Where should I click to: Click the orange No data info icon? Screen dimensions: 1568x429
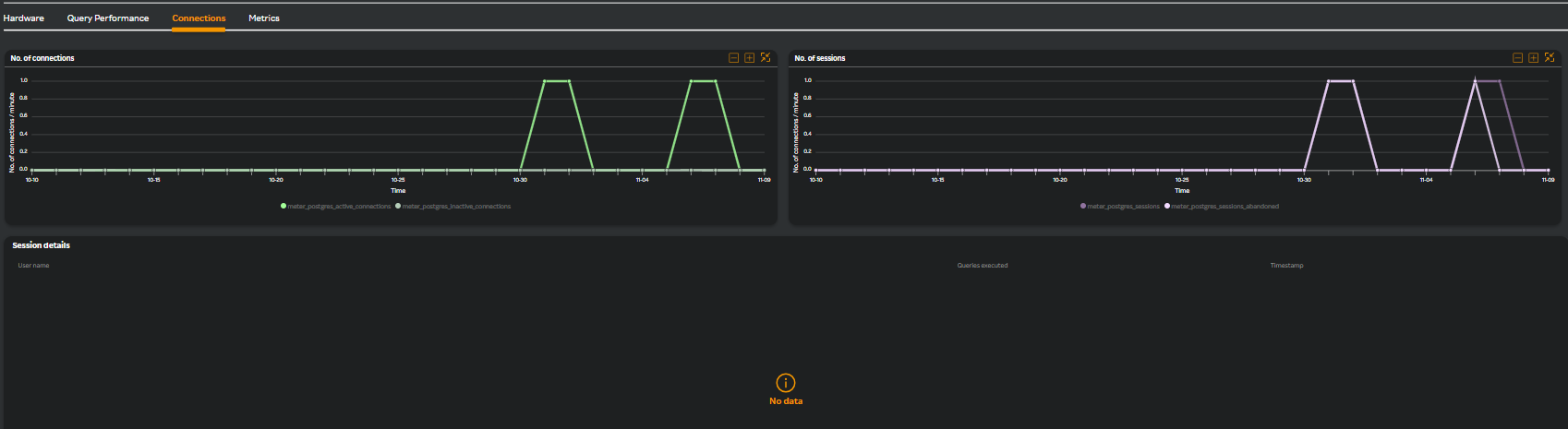pos(786,383)
